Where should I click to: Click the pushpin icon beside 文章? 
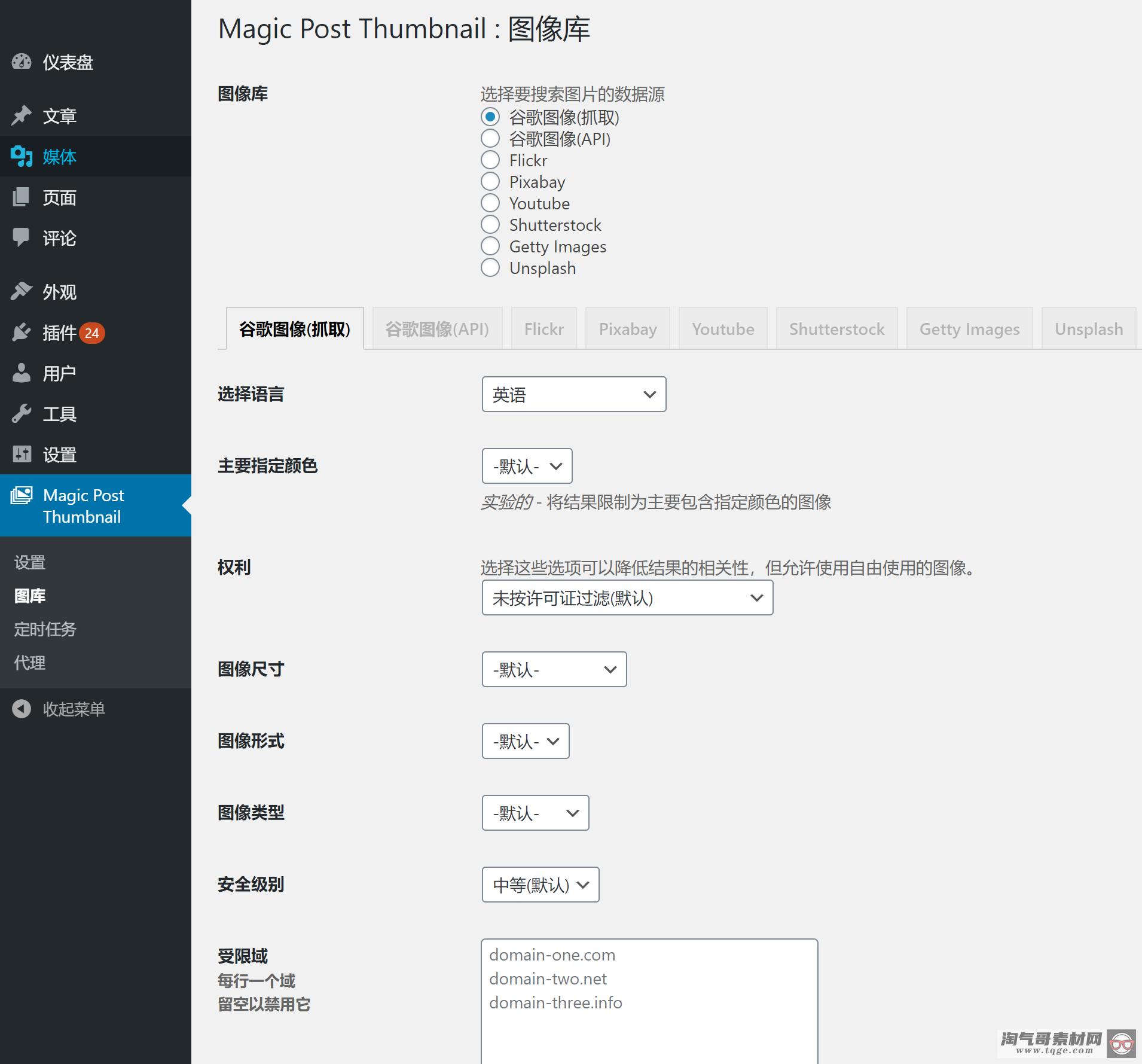point(22,115)
